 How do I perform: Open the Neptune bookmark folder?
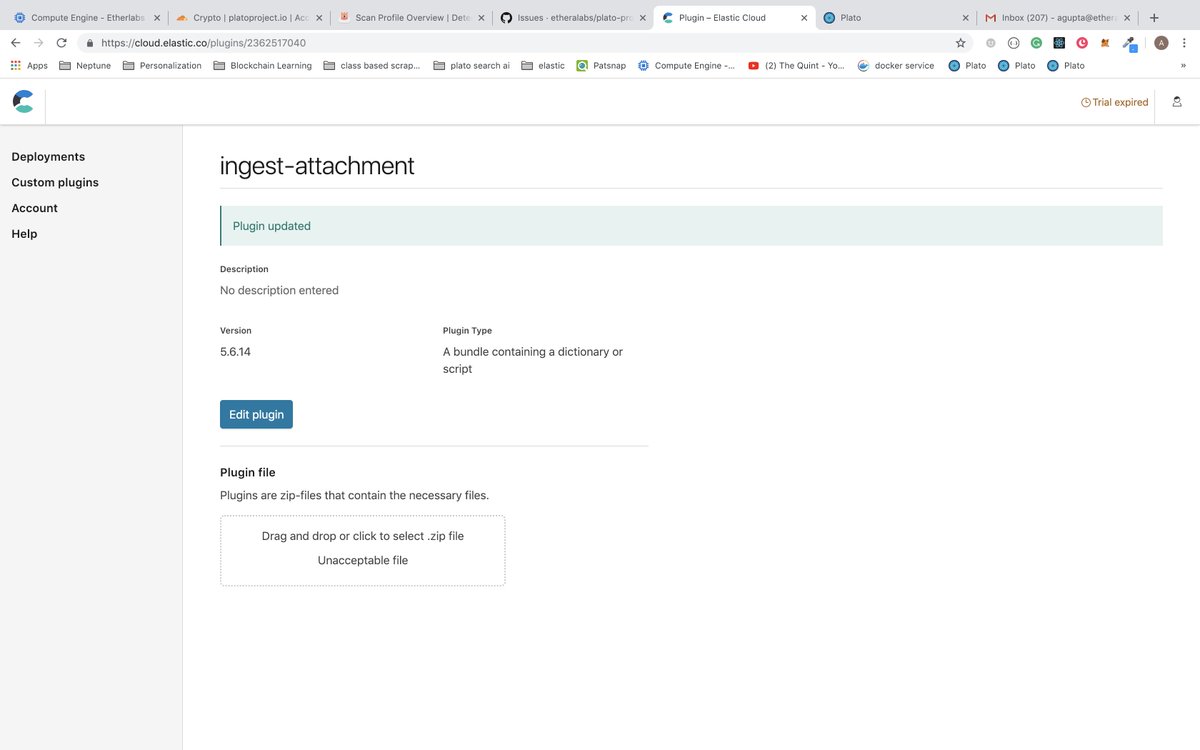tap(85, 65)
